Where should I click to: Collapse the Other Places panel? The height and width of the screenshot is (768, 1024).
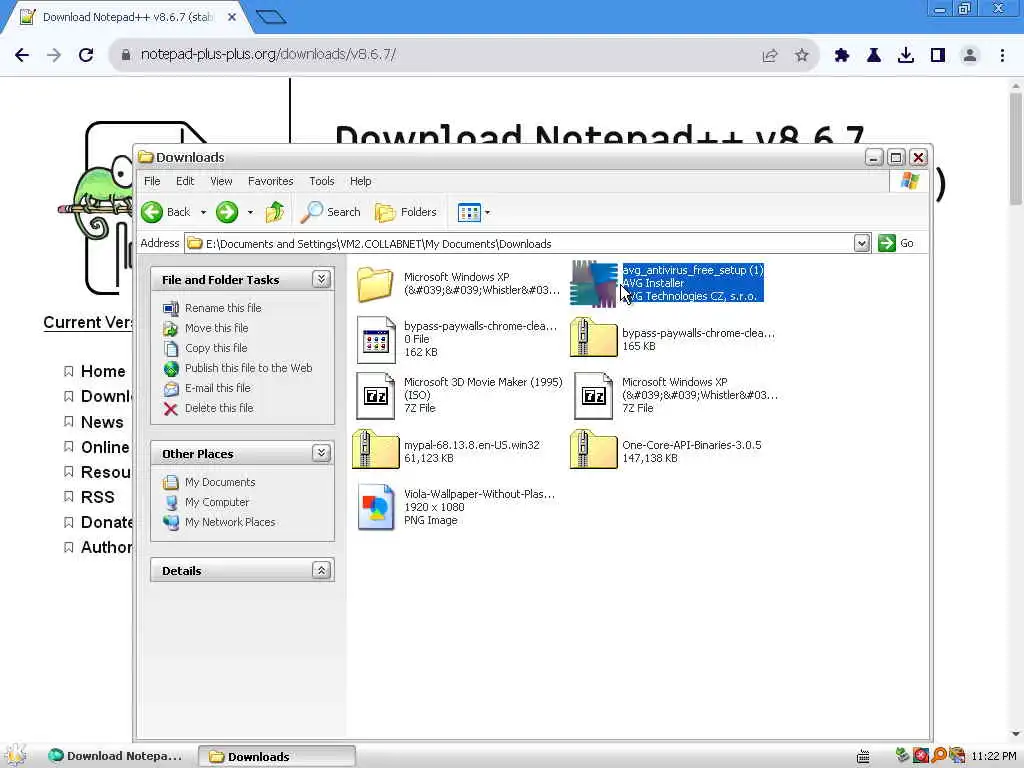pos(321,453)
